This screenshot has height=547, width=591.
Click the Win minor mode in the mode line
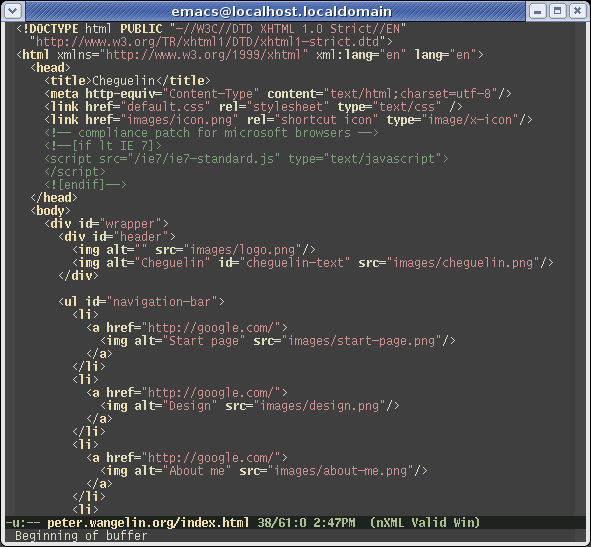tap(464, 522)
